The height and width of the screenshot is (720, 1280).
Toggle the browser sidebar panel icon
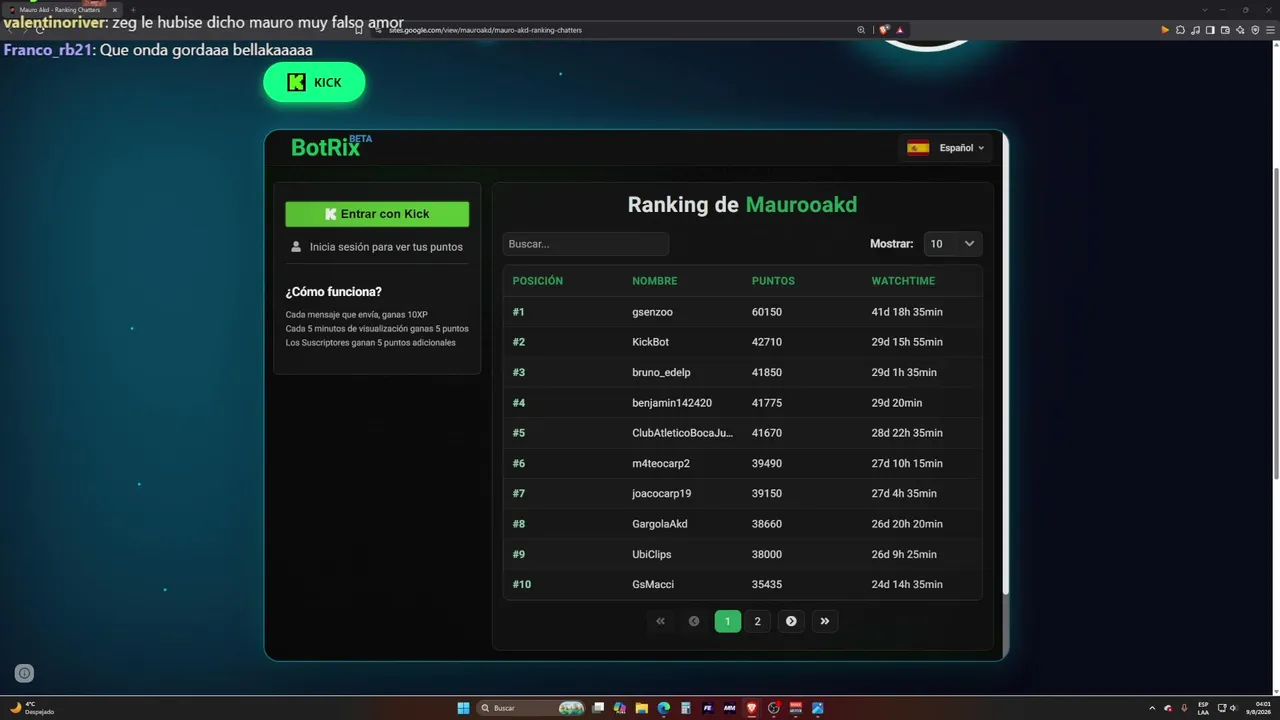coord(1210,30)
